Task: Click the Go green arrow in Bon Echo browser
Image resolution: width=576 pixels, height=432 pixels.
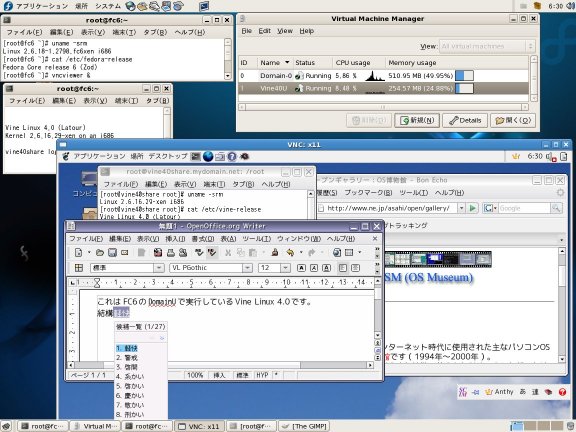Action: pyautogui.click(x=472, y=208)
